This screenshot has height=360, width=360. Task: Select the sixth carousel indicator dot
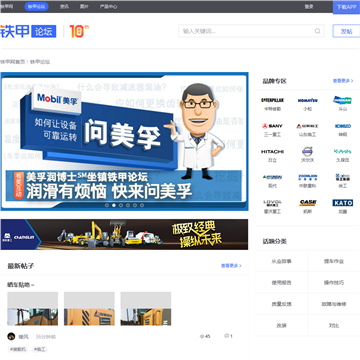tap(142, 205)
